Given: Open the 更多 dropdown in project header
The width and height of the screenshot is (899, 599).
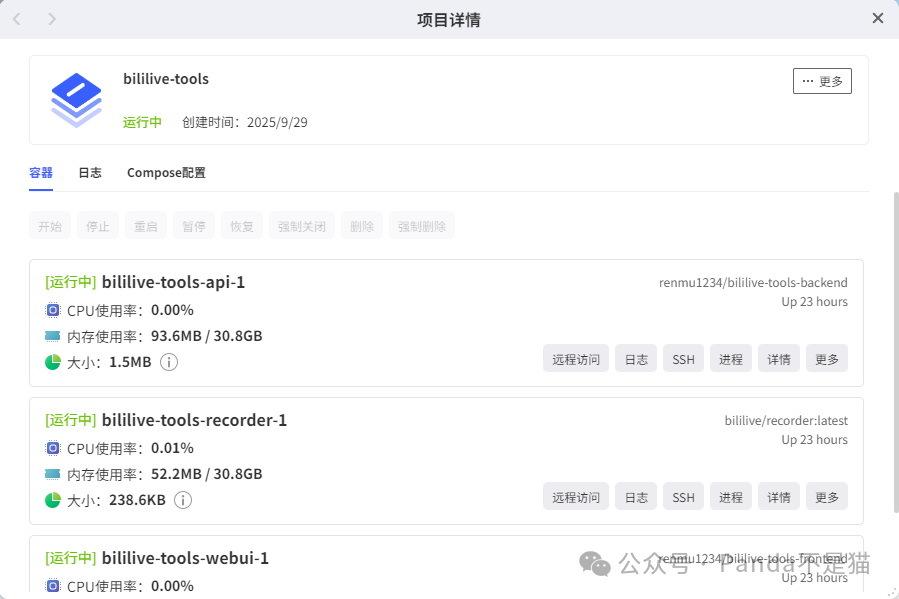Looking at the screenshot, I should [822, 81].
